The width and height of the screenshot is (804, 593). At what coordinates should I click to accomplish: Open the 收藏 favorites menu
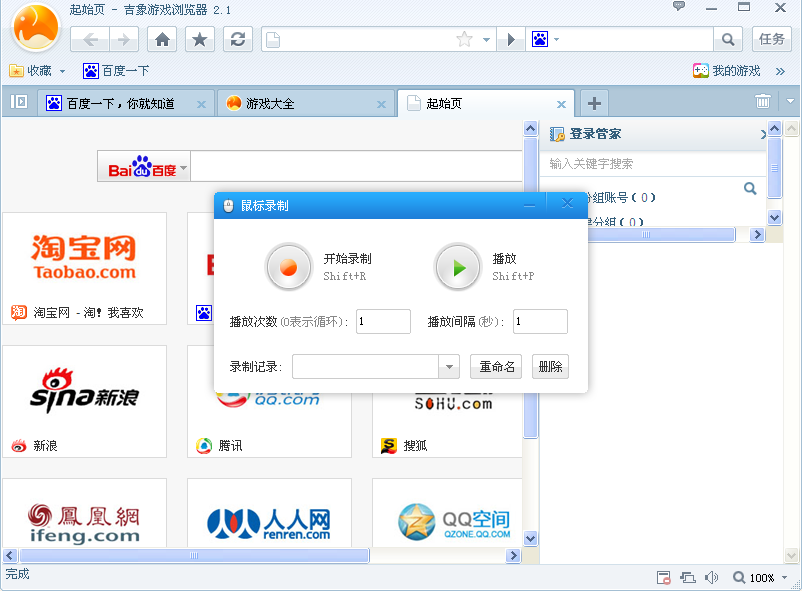tap(37, 71)
